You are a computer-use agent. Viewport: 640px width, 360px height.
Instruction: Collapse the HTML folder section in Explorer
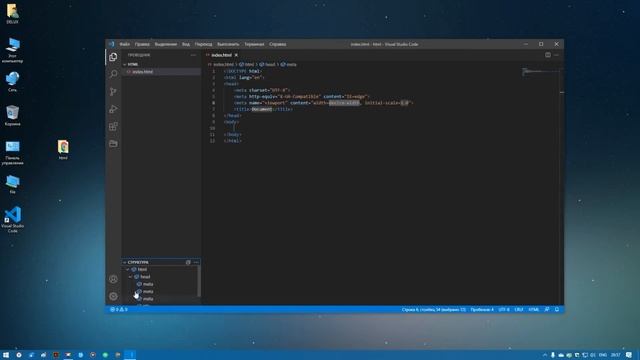(124, 64)
